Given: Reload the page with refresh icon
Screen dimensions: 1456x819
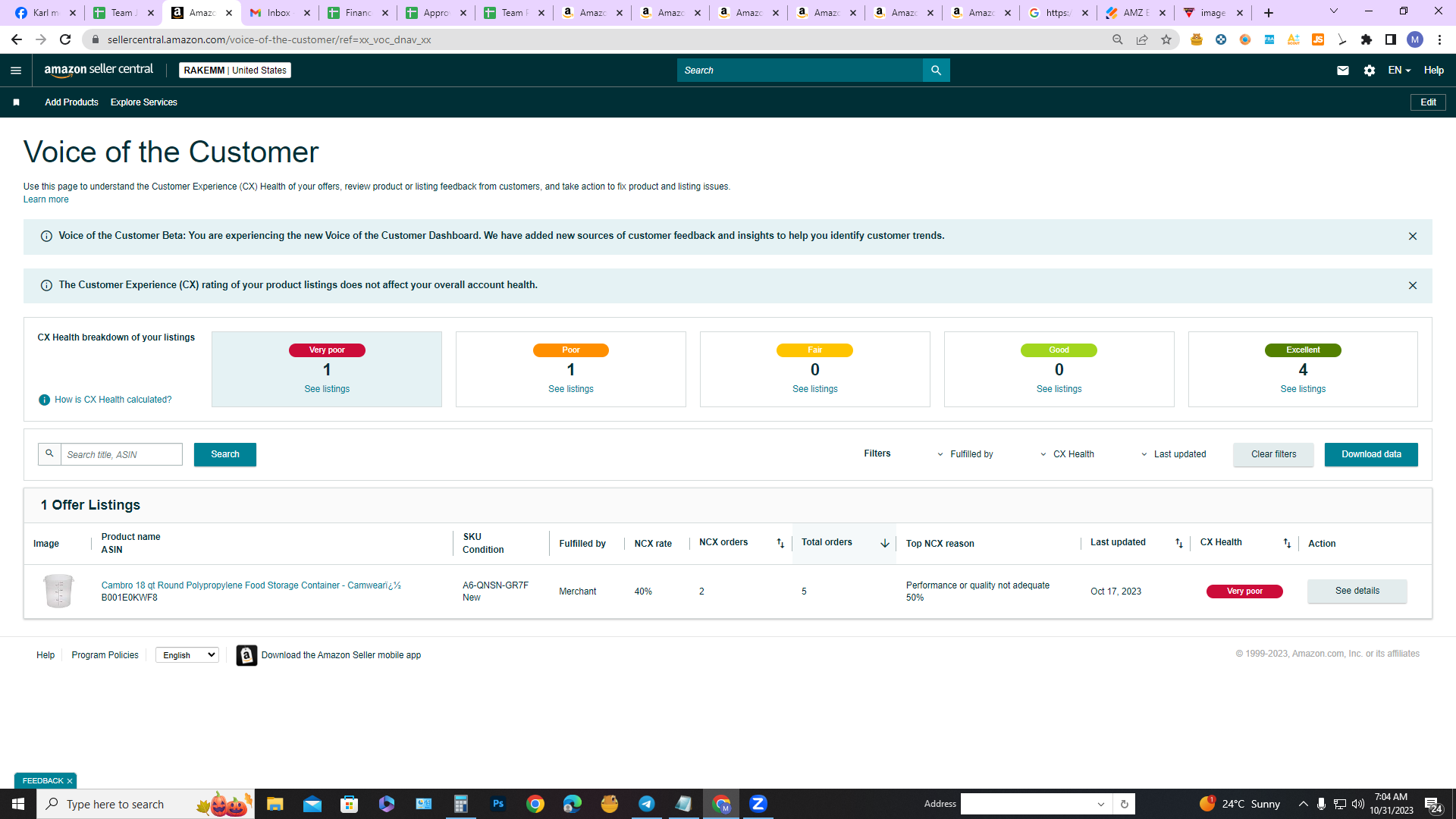Looking at the screenshot, I should pos(65,39).
